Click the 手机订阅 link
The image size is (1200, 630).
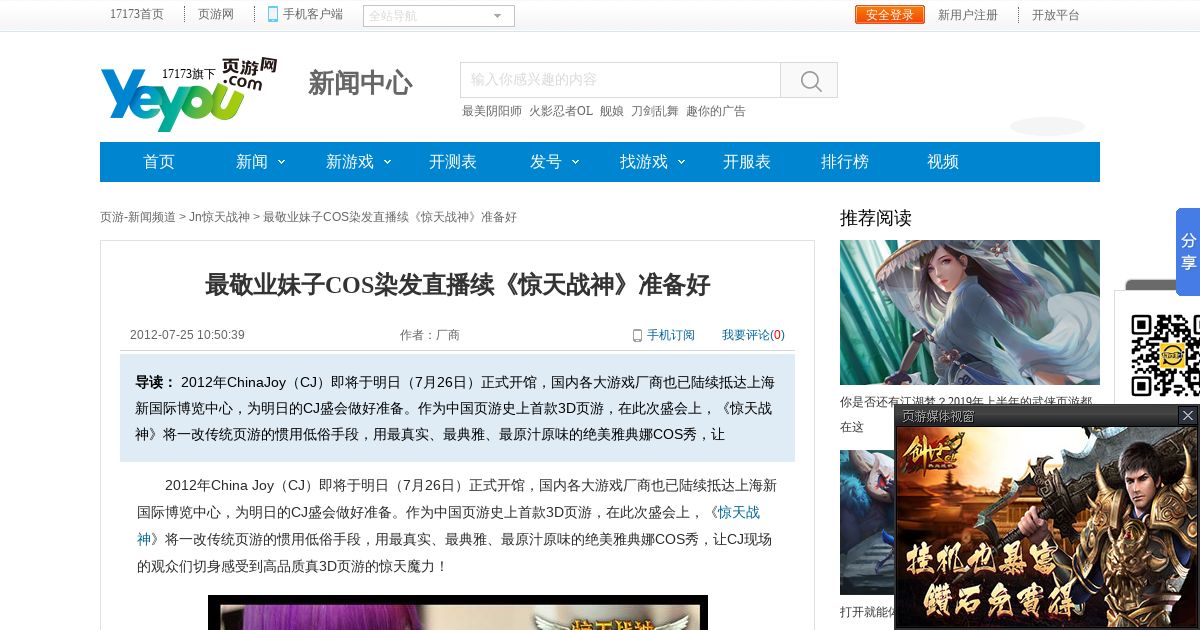tap(671, 335)
